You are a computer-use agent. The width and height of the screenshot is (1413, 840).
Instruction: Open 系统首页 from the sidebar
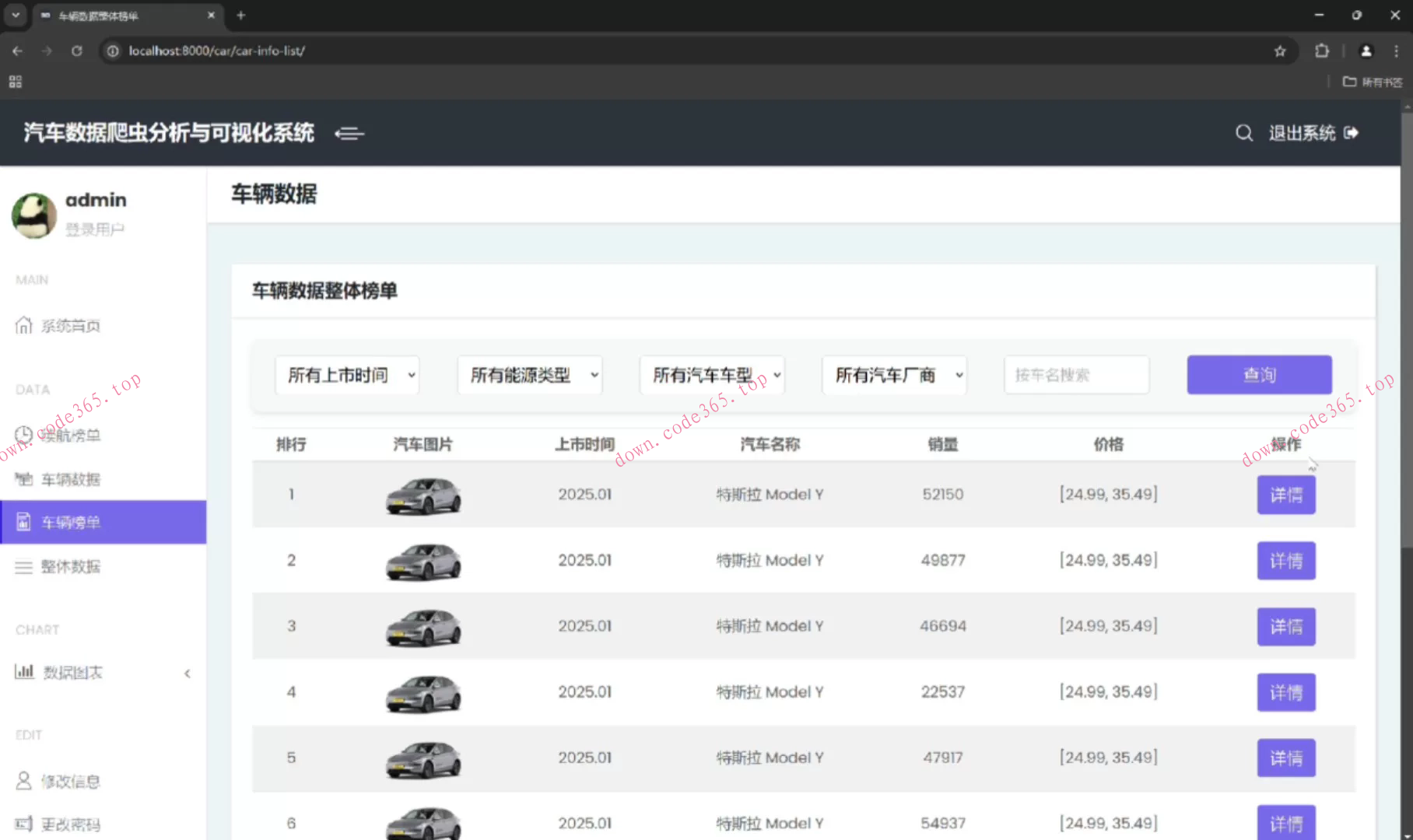point(70,326)
